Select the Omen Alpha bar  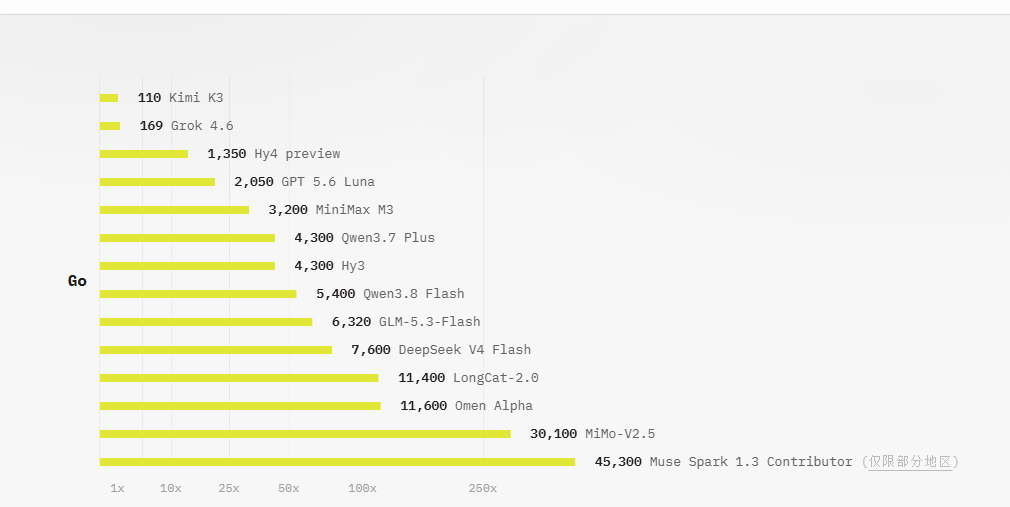click(240, 406)
